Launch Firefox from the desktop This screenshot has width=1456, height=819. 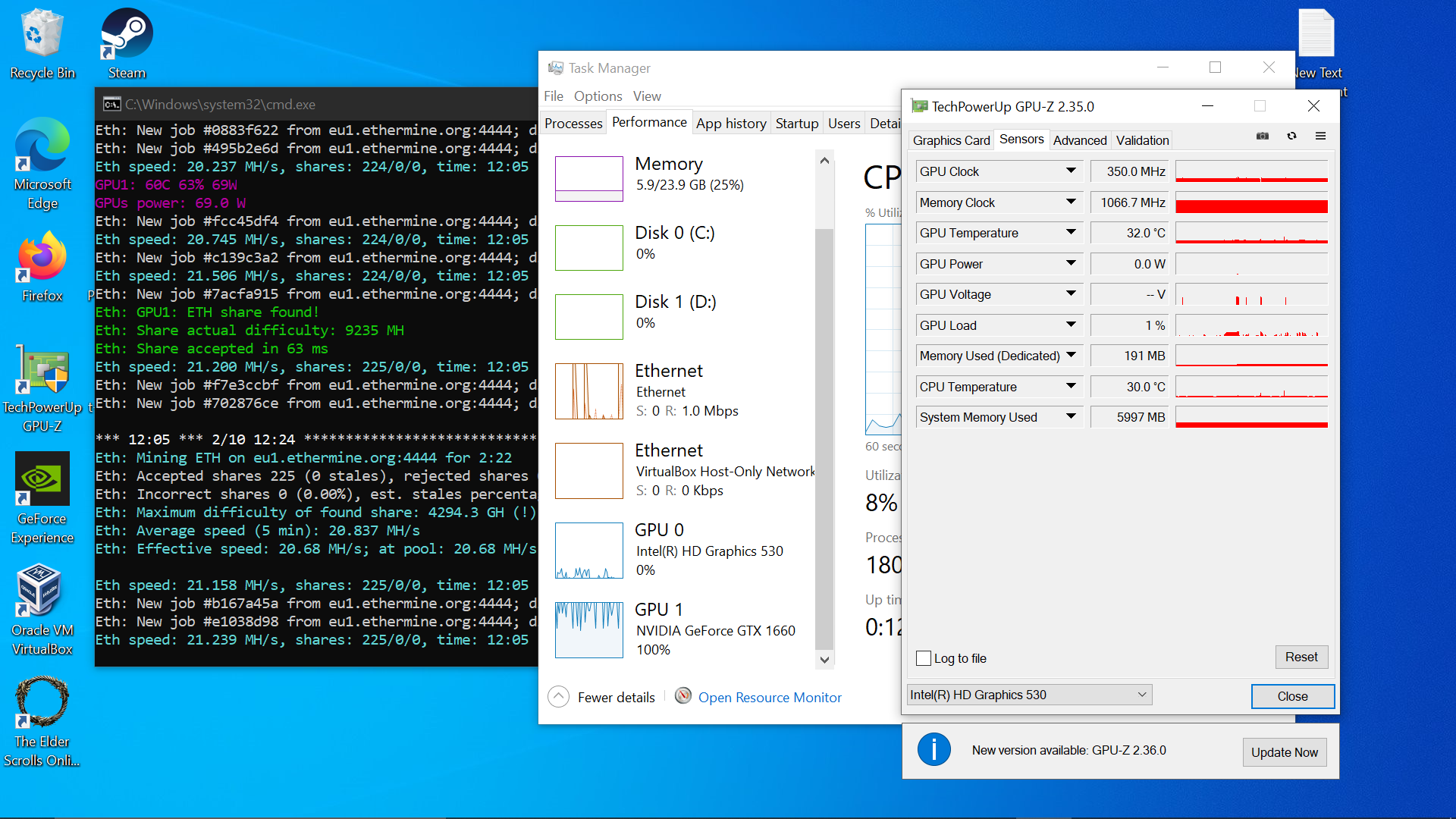42,267
